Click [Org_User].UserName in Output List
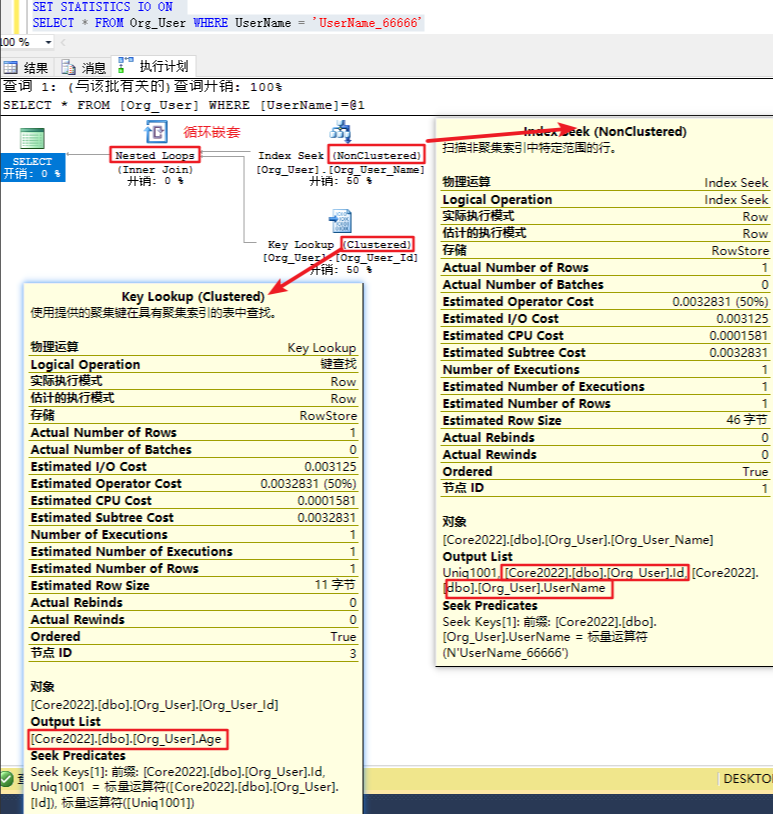Image resolution: width=773 pixels, height=814 pixels. pyautogui.click(x=525, y=588)
